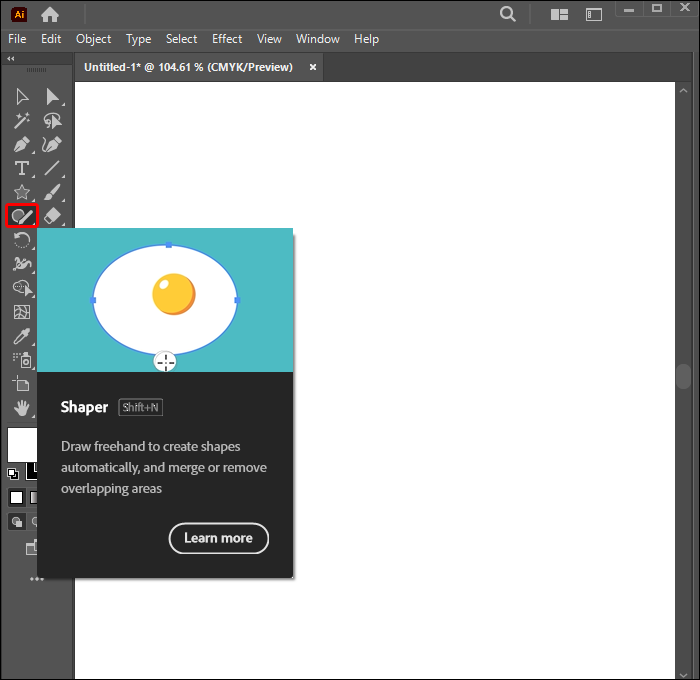
Task: Open the Edit Toolbar three-dots menu
Action: [36, 578]
